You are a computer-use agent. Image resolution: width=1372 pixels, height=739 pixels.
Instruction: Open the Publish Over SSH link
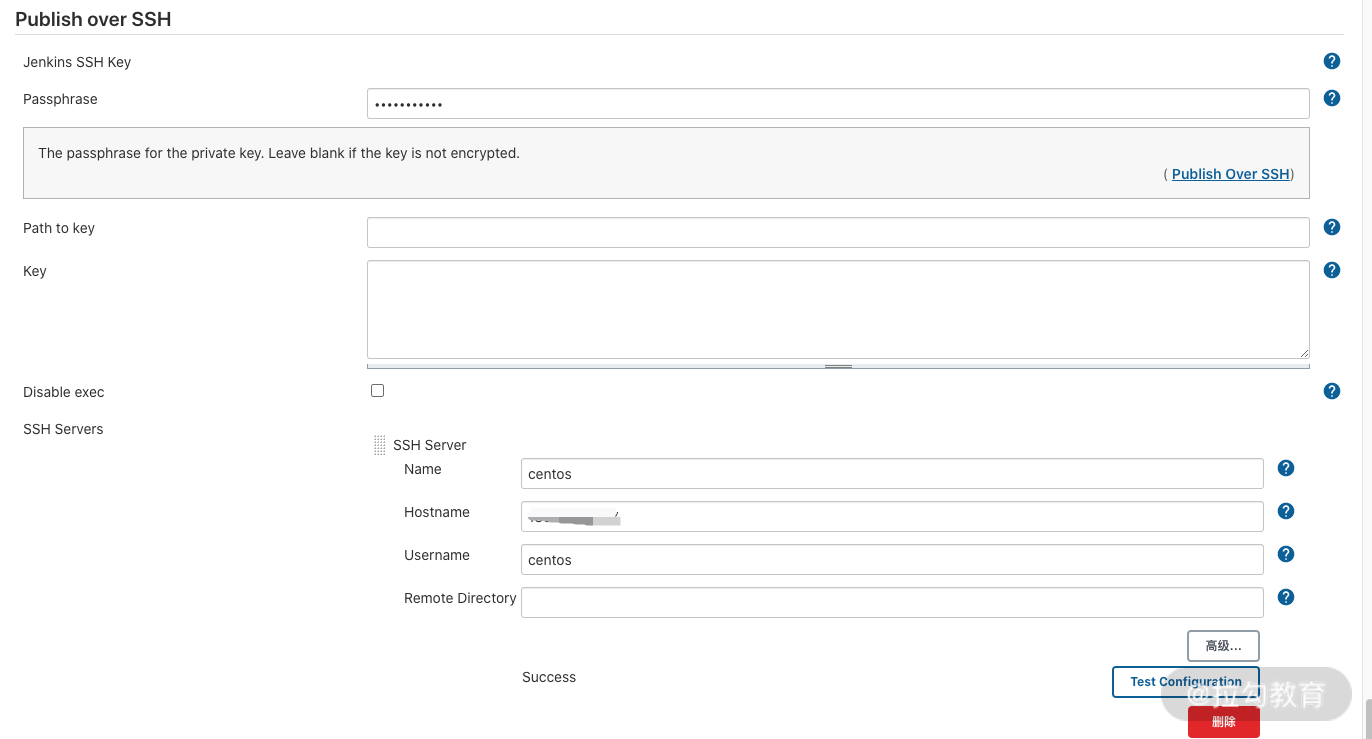(x=1230, y=174)
